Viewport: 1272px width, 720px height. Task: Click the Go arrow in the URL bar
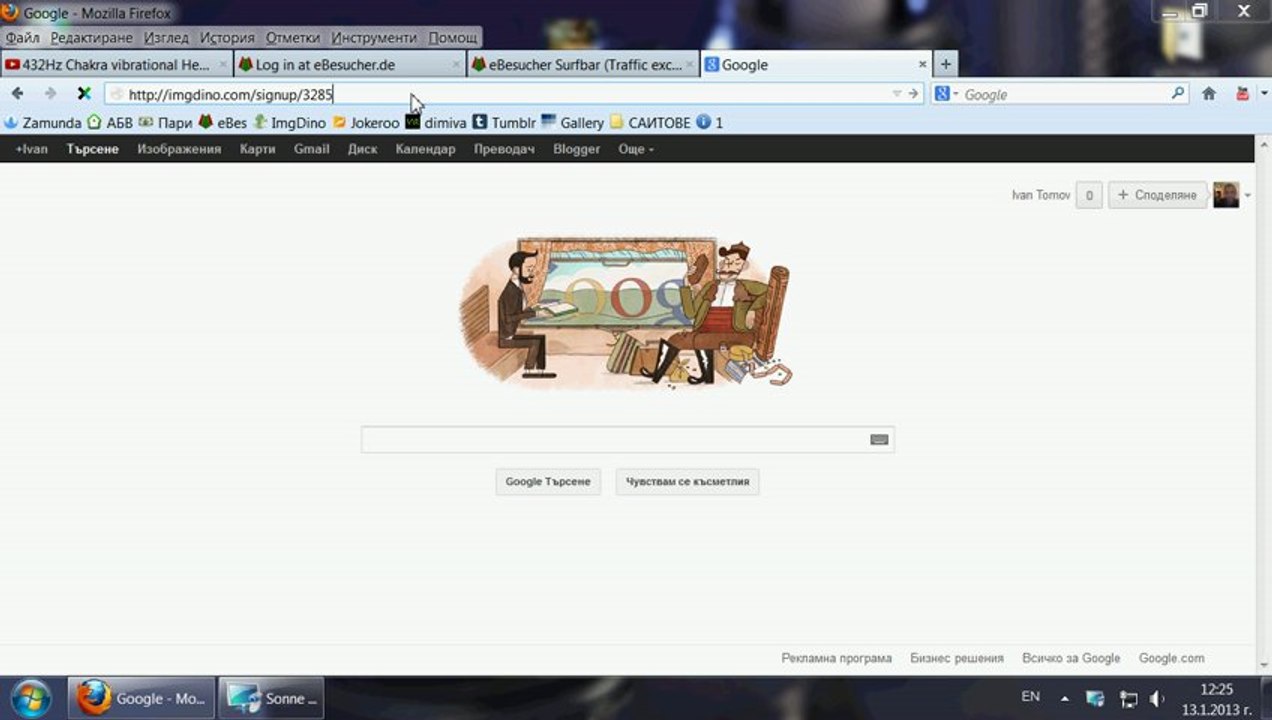pos(913,93)
